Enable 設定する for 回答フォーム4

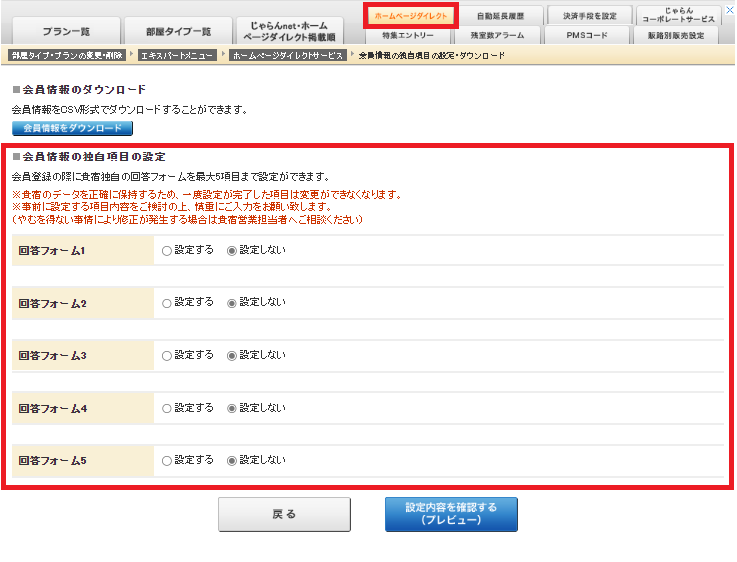(167, 408)
